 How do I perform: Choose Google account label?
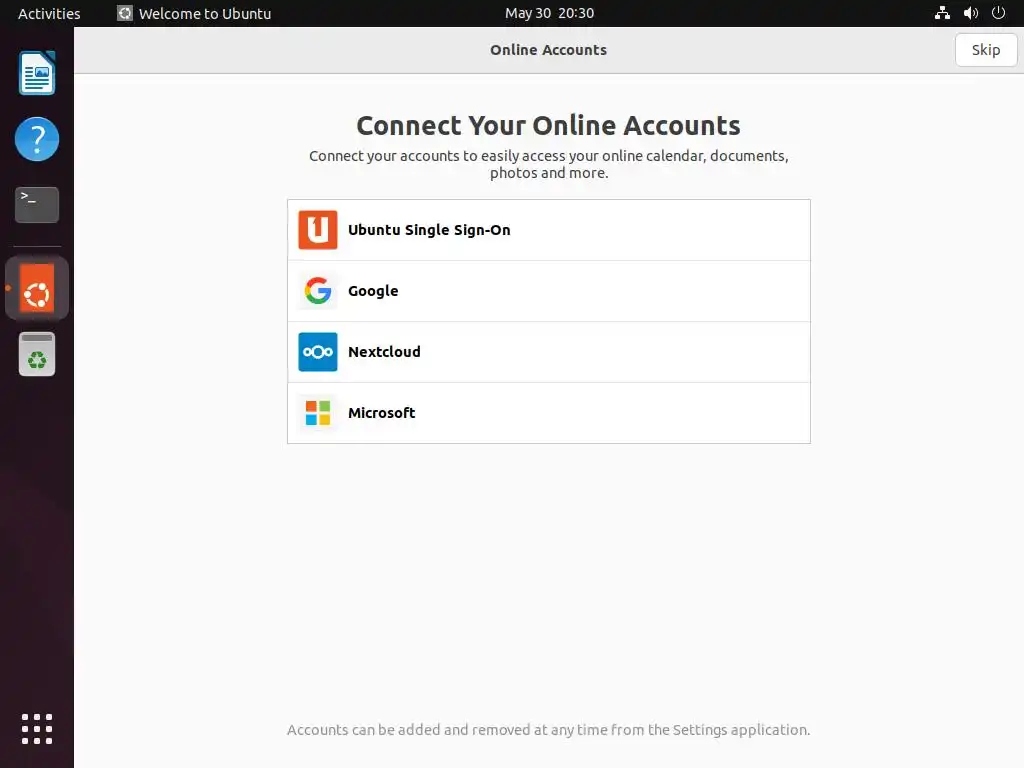click(373, 291)
